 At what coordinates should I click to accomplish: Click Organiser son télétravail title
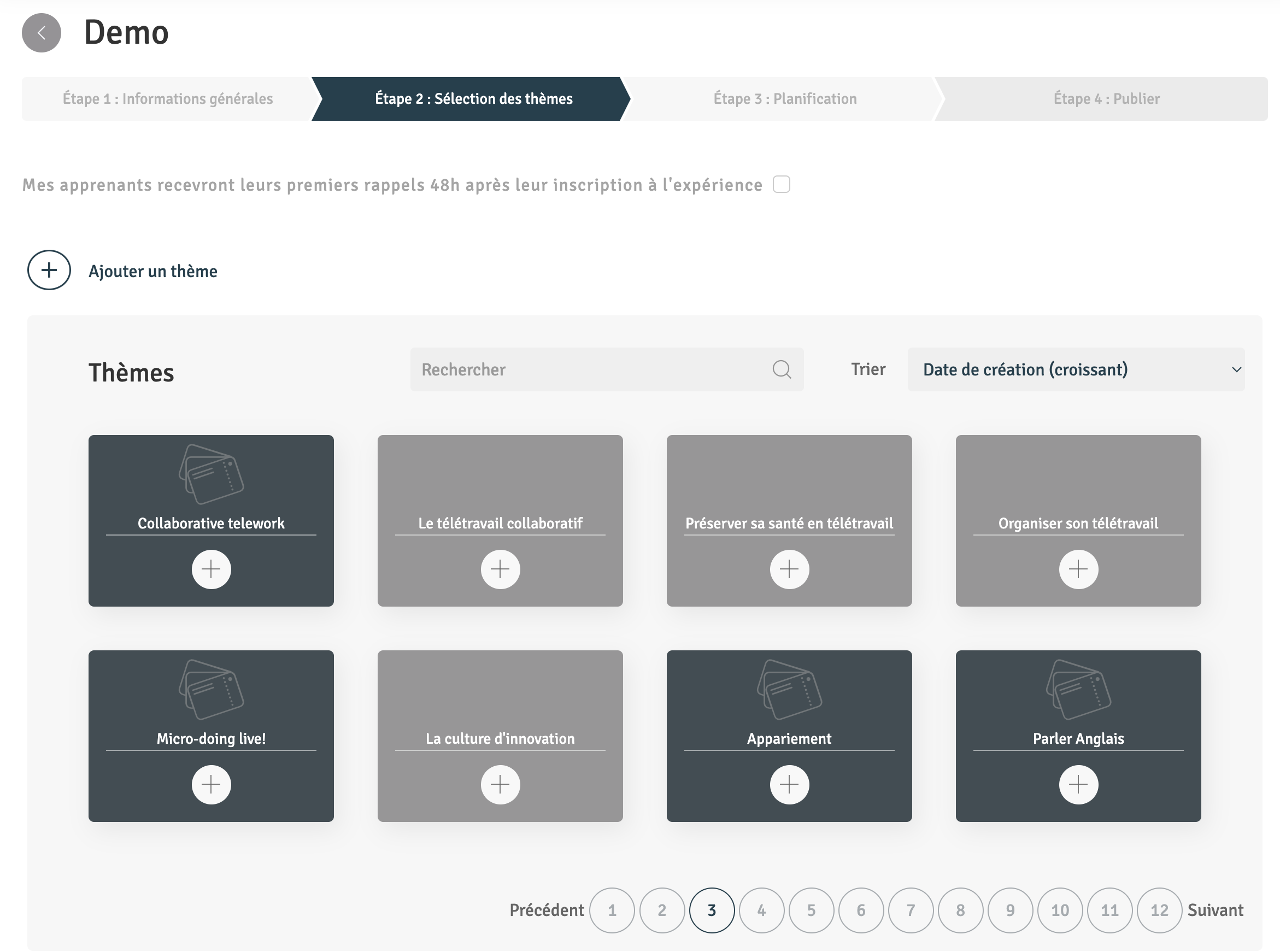(x=1078, y=523)
